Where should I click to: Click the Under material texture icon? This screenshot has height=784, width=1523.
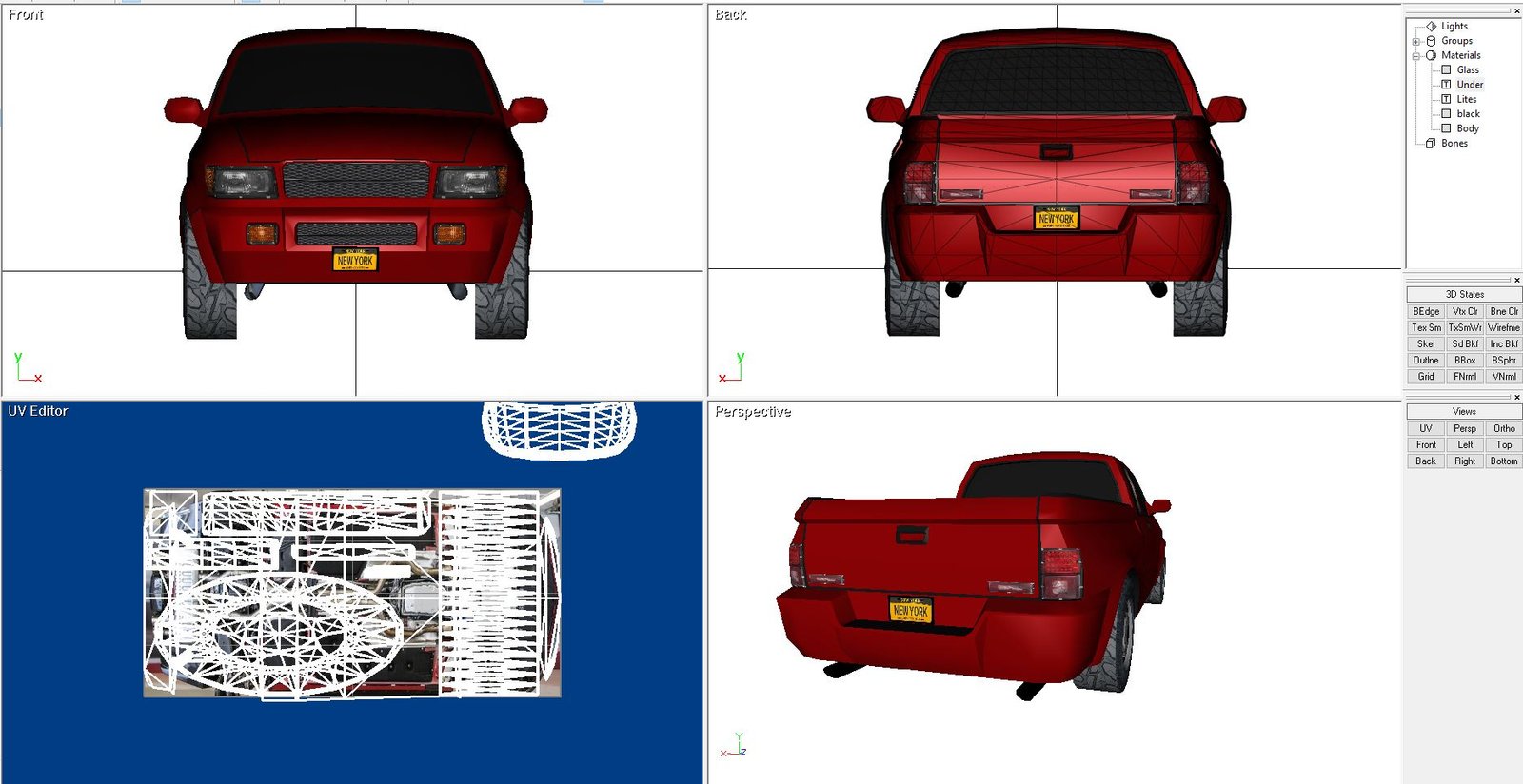click(1446, 85)
